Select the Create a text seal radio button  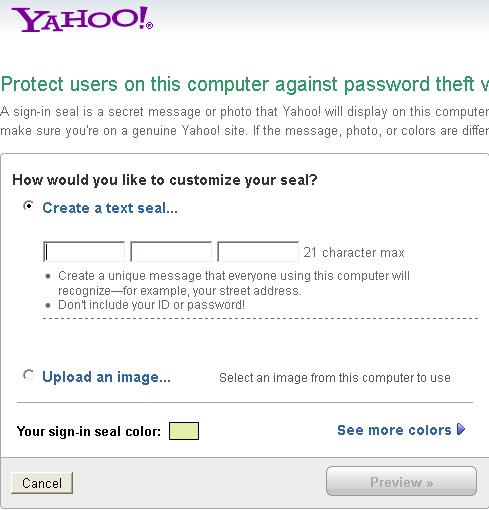pos(29,206)
